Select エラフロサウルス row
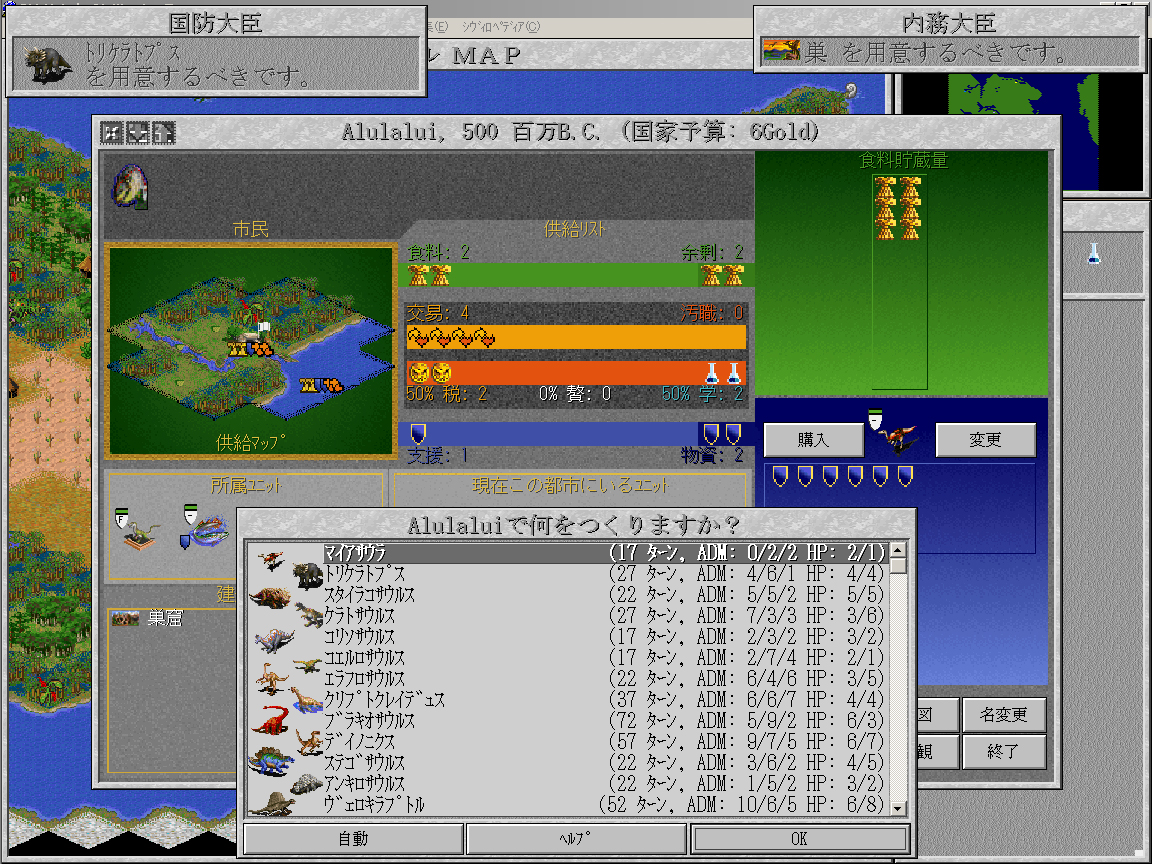This screenshot has width=1152, height=864. [604, 678]
